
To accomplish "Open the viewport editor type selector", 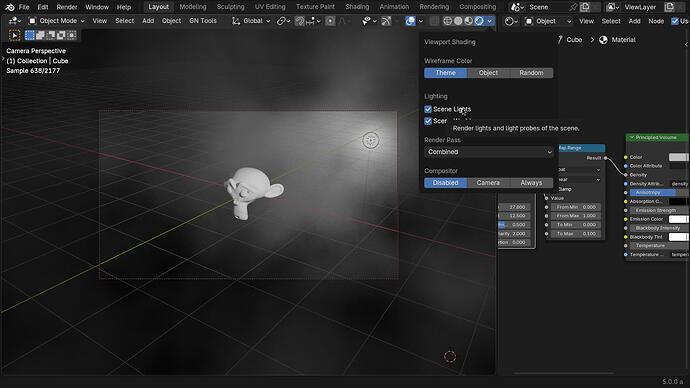I will click(15, 21).
